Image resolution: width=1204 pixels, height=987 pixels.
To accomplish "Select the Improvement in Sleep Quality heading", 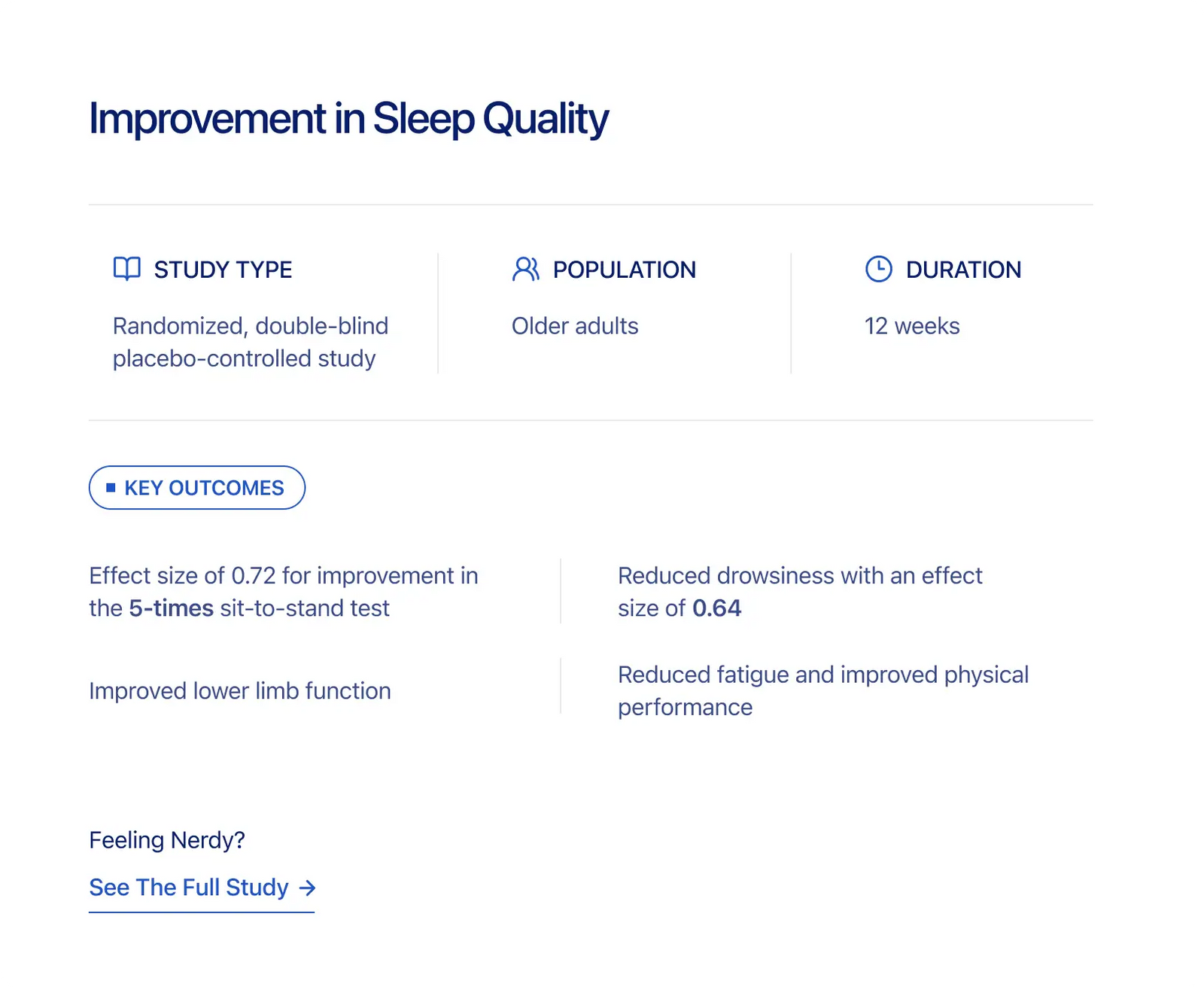I will coord(348,119).
